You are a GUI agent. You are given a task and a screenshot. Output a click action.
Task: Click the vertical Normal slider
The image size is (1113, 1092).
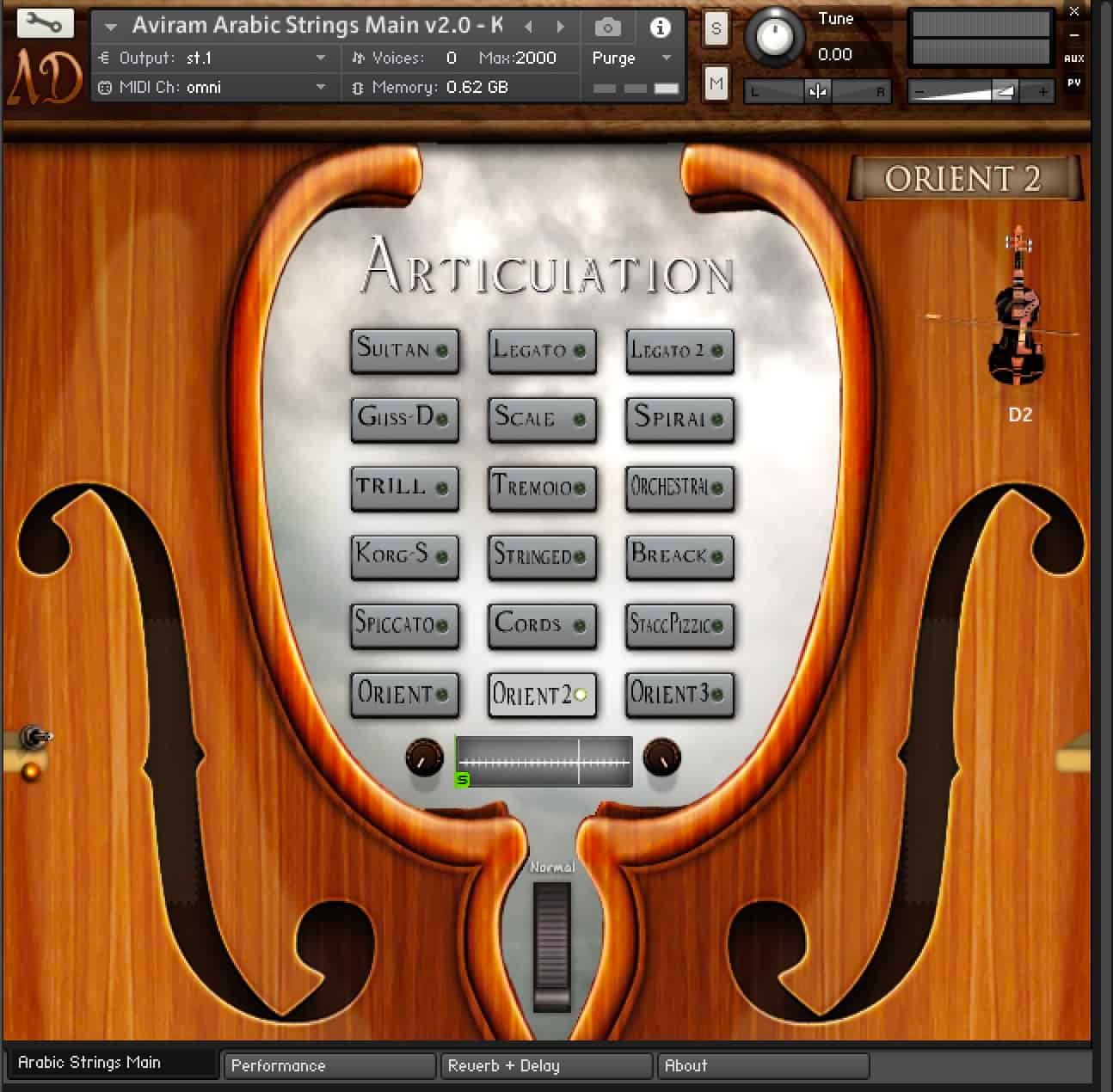click(x=551, y=946)
